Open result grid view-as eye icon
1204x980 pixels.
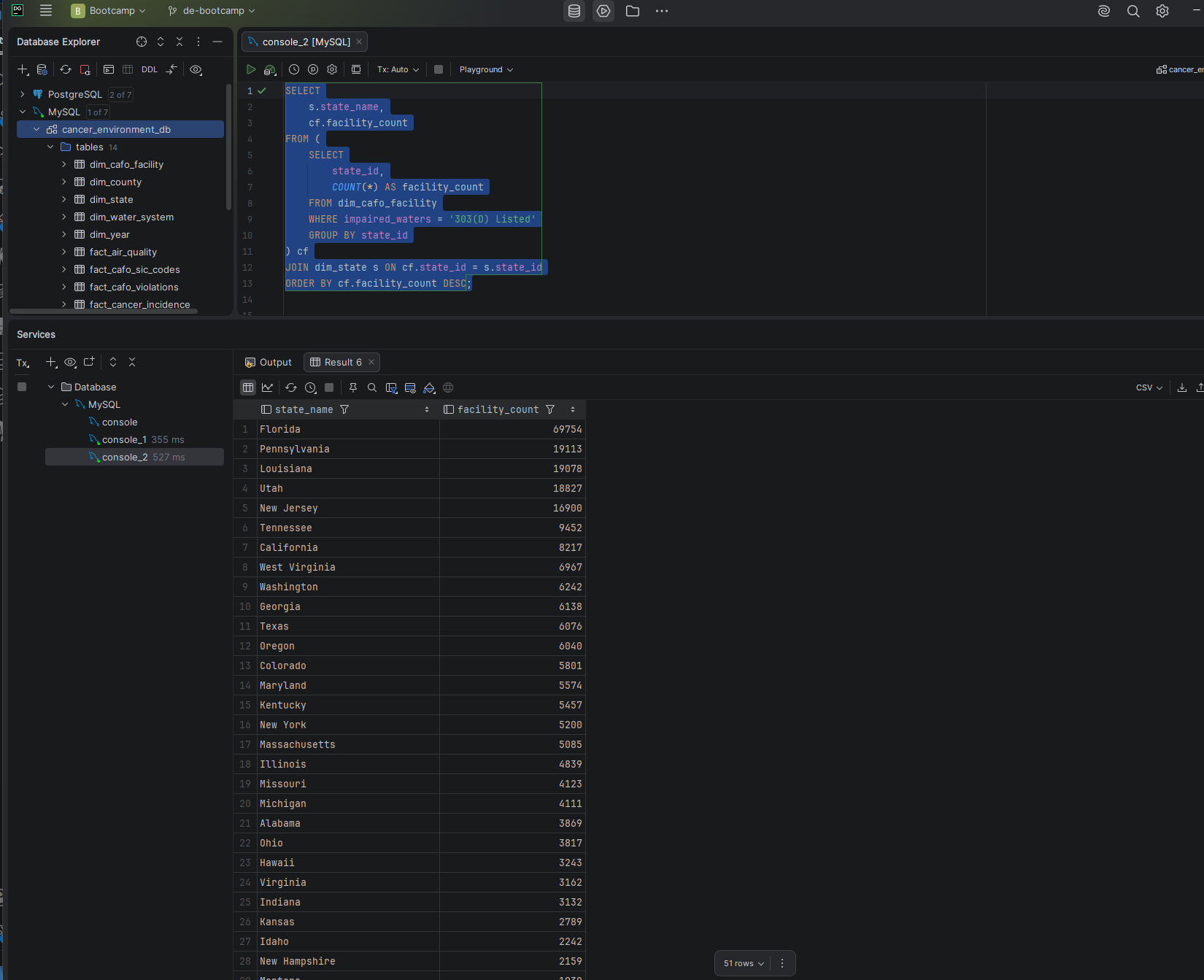click(410, 387)
